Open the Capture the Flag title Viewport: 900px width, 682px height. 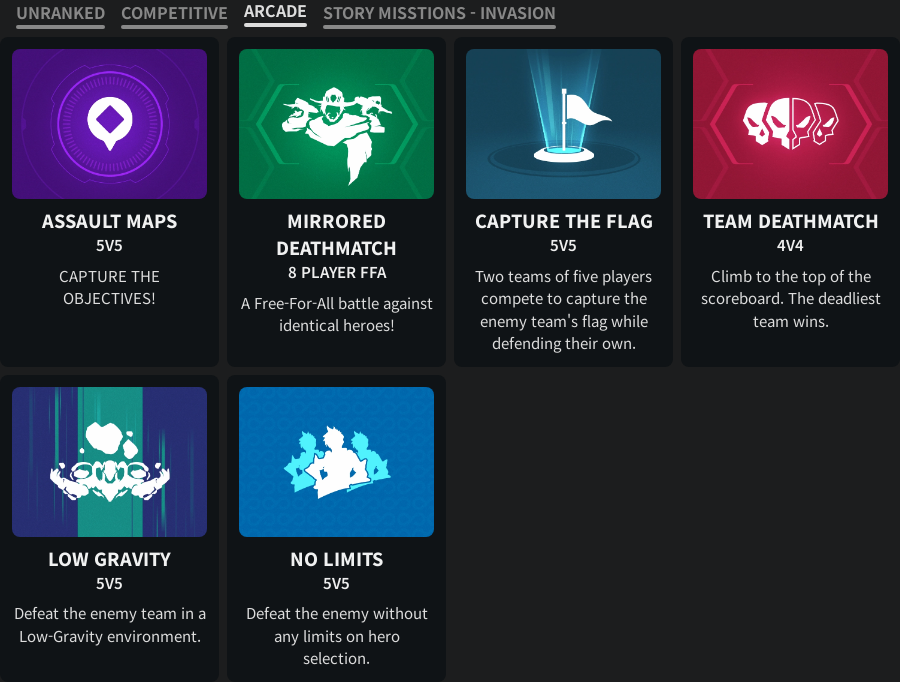[564, 222]
